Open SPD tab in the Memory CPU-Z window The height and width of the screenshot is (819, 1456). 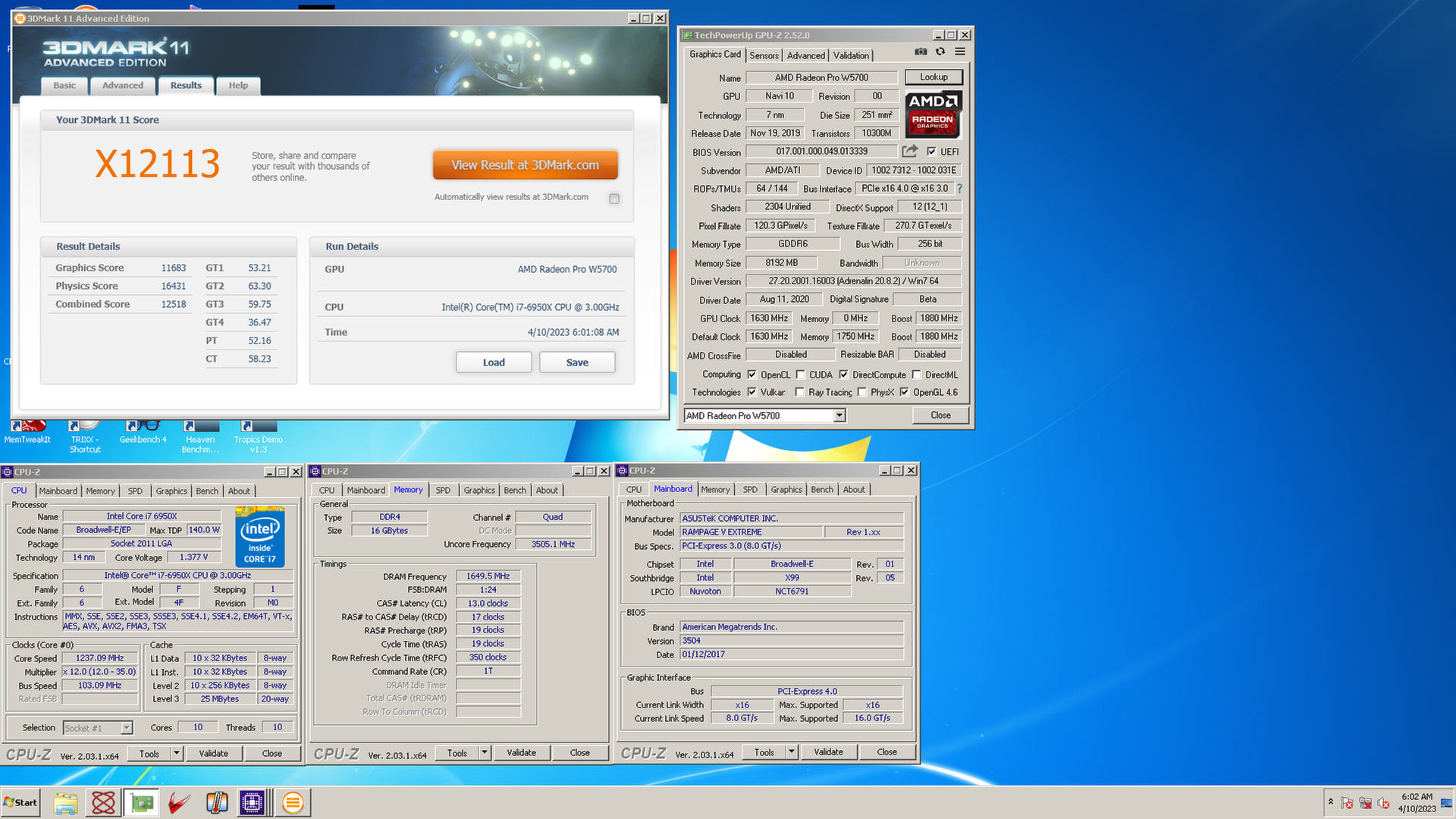(443, 490)
